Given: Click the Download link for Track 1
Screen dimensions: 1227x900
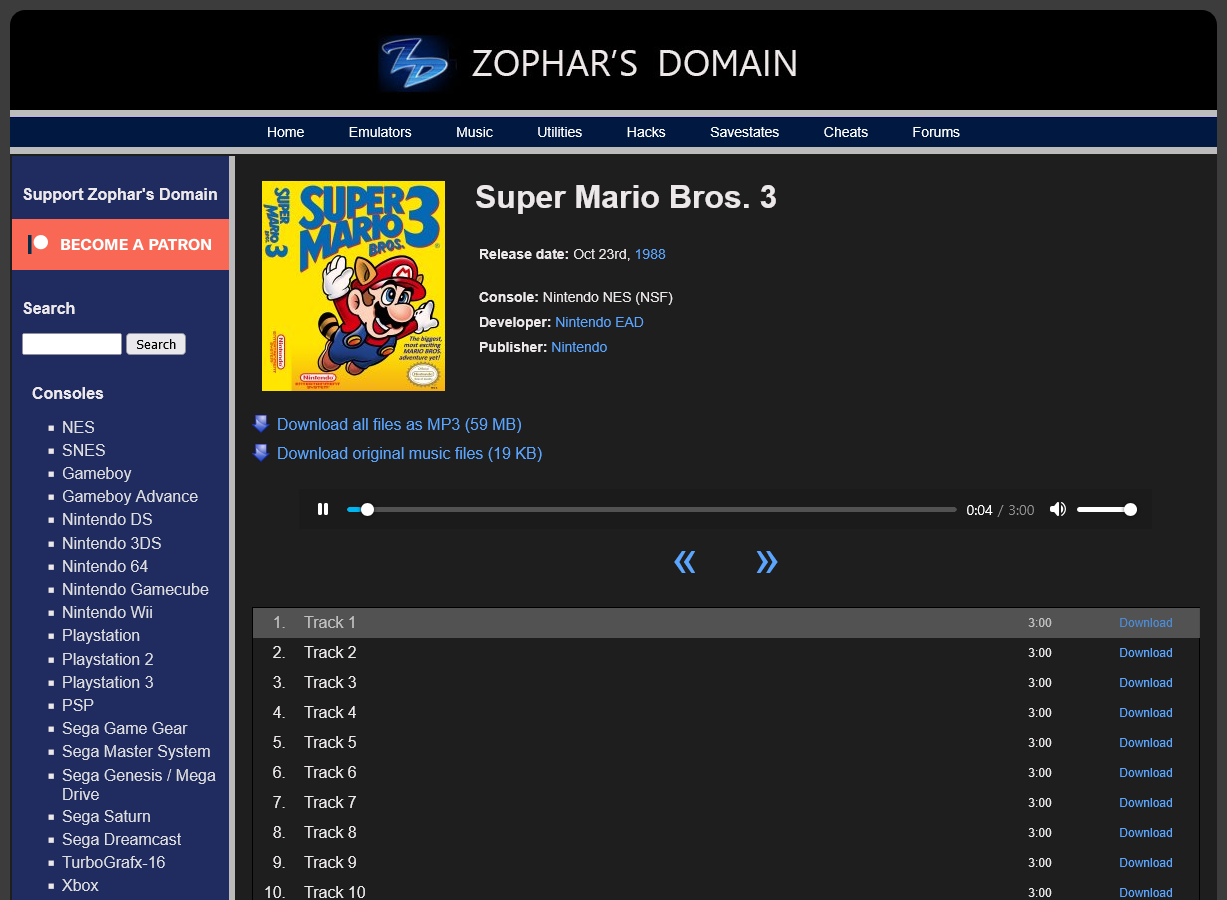Looking at the screenshot, I should (x=1146, y=623).
